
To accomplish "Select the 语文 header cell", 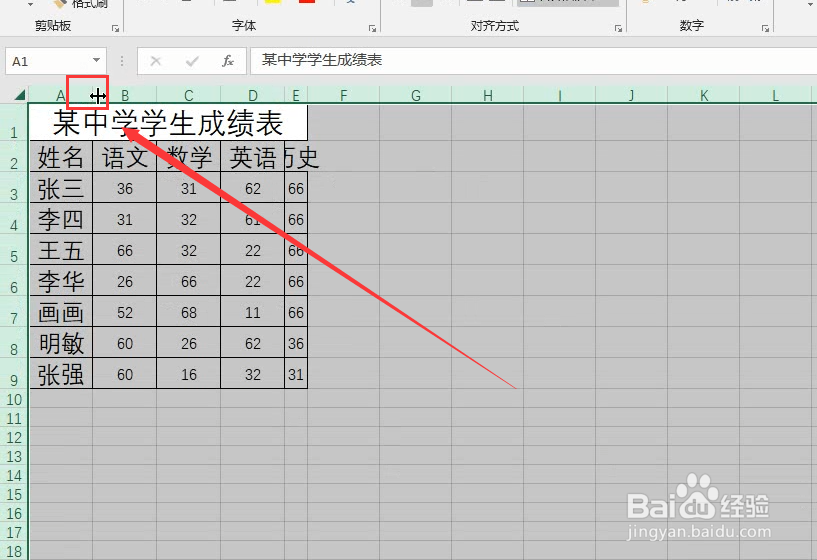I will click(x=125, y=156).
